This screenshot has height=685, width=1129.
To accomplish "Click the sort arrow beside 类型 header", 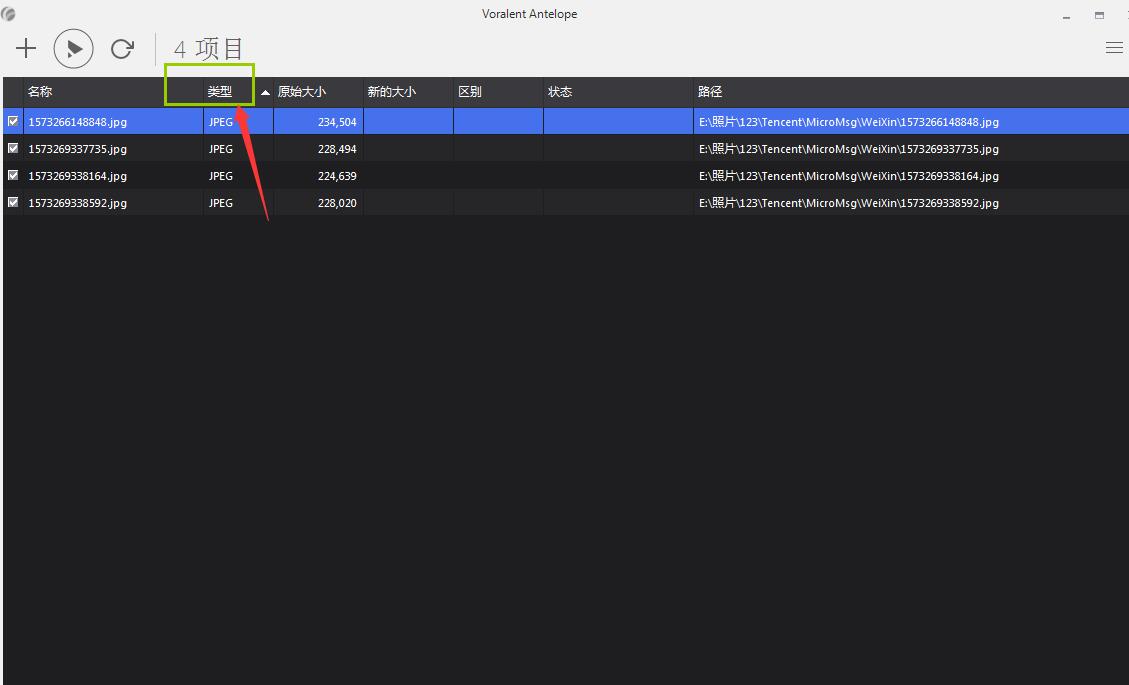I will 265,92.
